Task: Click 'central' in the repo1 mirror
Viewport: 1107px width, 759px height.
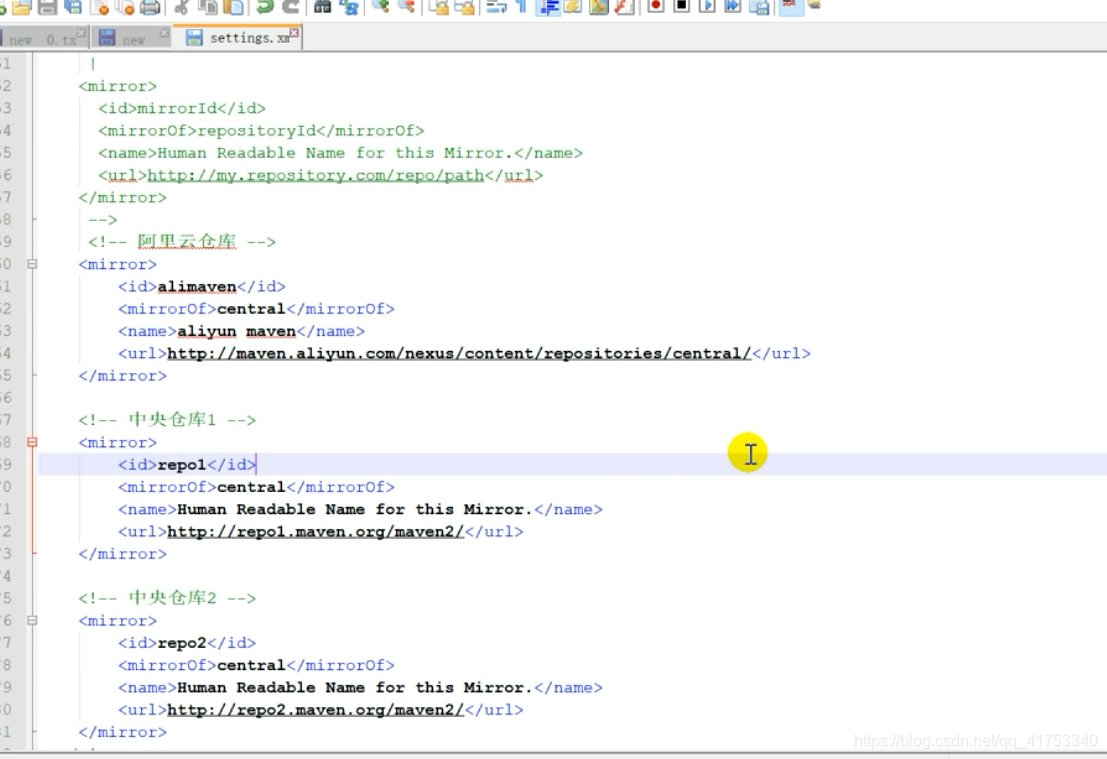Action: (251, 486)
